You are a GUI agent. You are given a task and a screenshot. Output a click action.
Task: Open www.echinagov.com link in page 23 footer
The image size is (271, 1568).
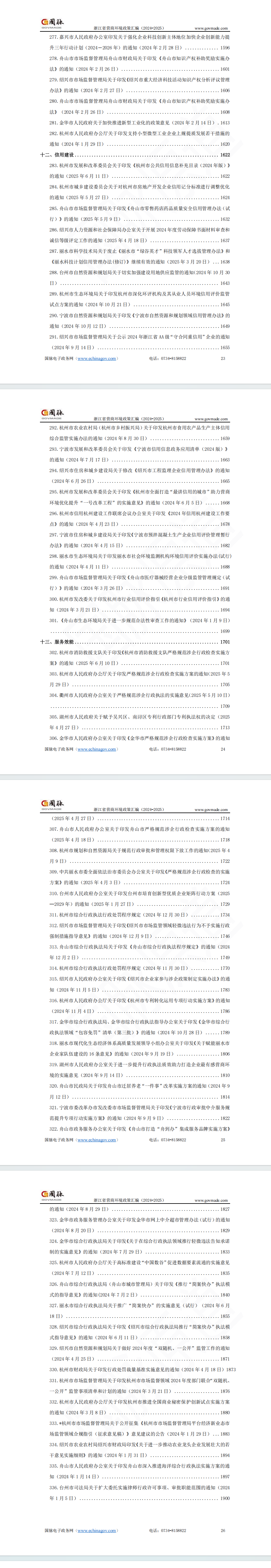click(x=97, y=358)
